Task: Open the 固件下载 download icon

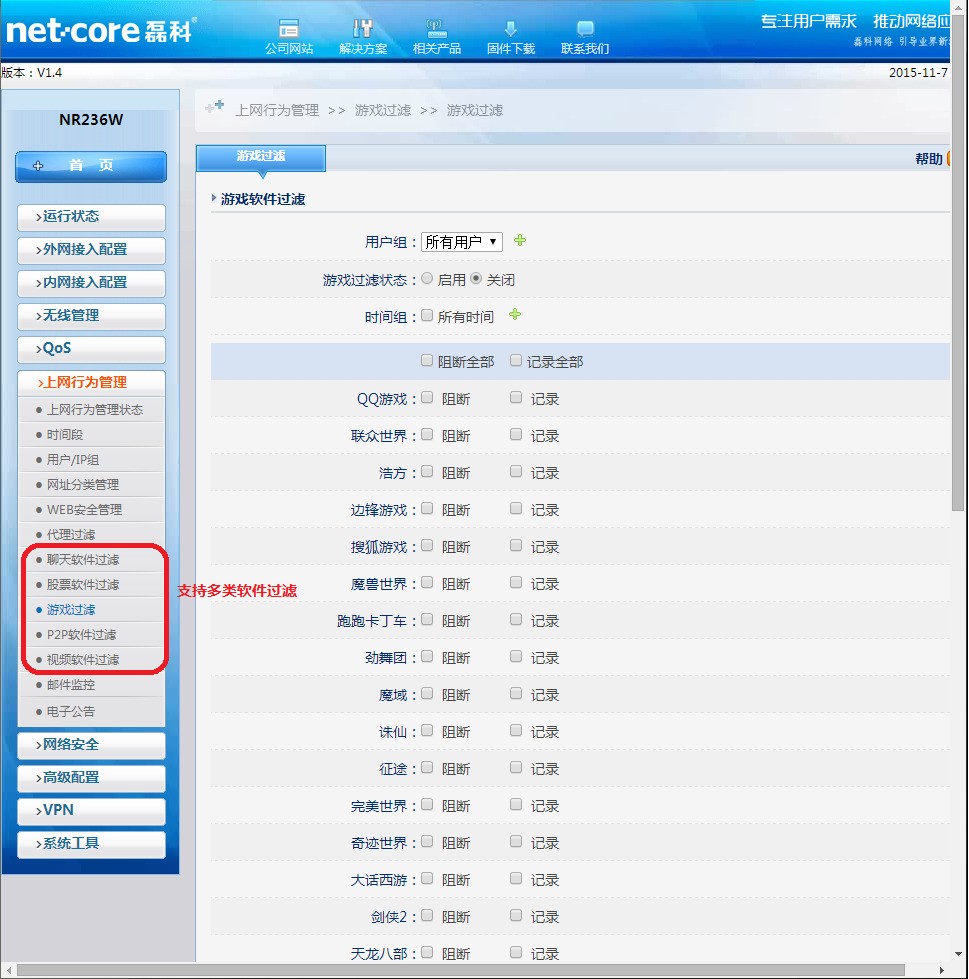Action: coord(511,29)
